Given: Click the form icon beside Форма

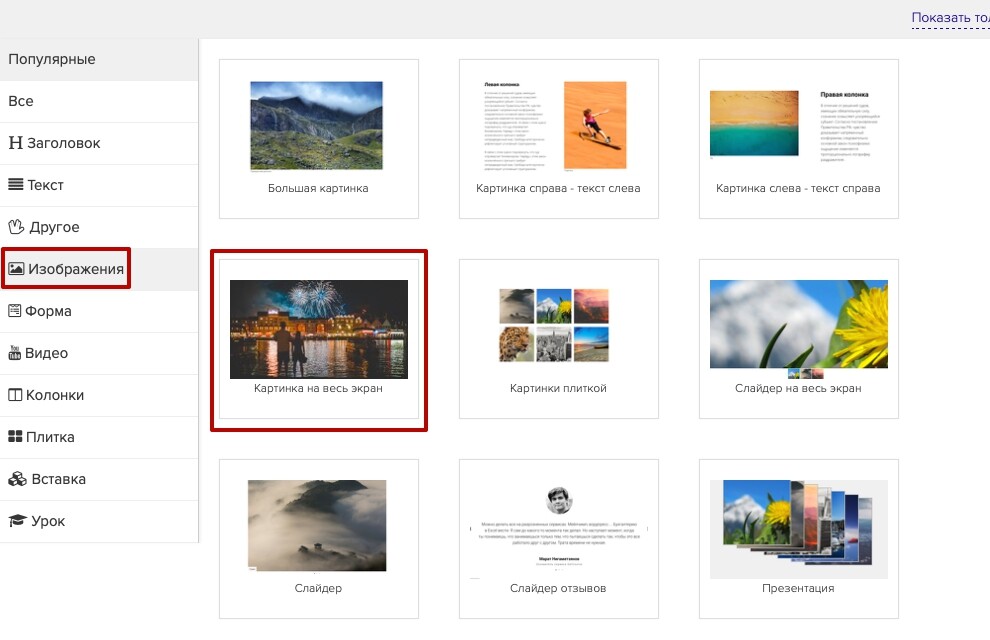Looking at the screenshot, I should point(15,311).
